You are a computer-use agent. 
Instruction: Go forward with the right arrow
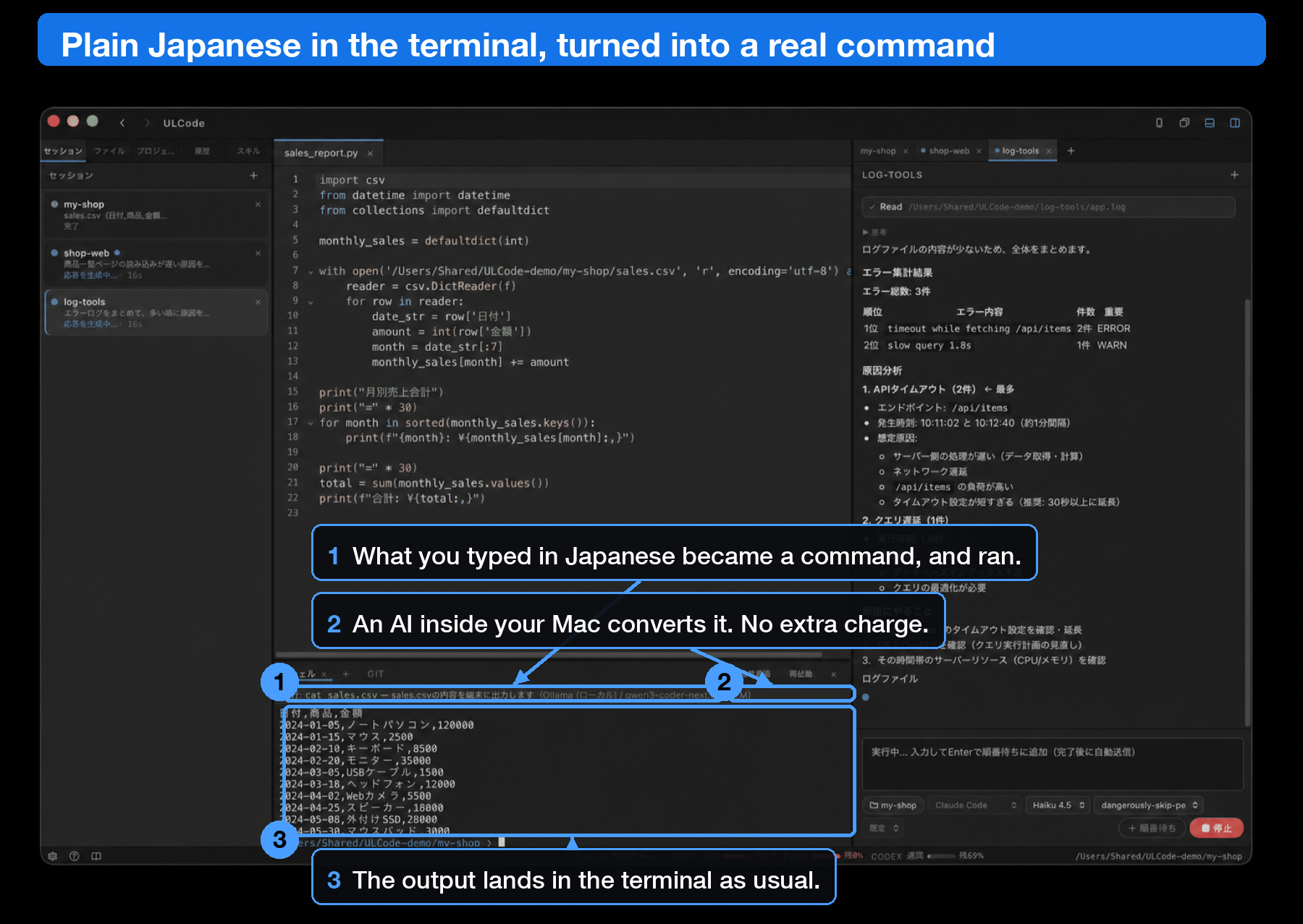click(x=147, y=123)
